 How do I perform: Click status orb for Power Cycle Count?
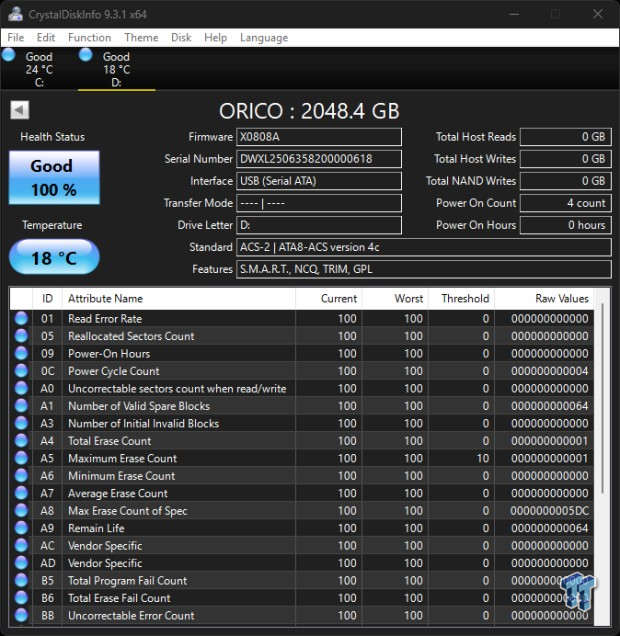point(21,371)
